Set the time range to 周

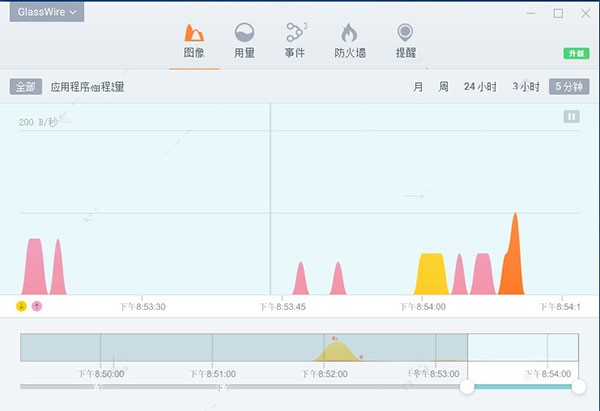click(443, 87)
